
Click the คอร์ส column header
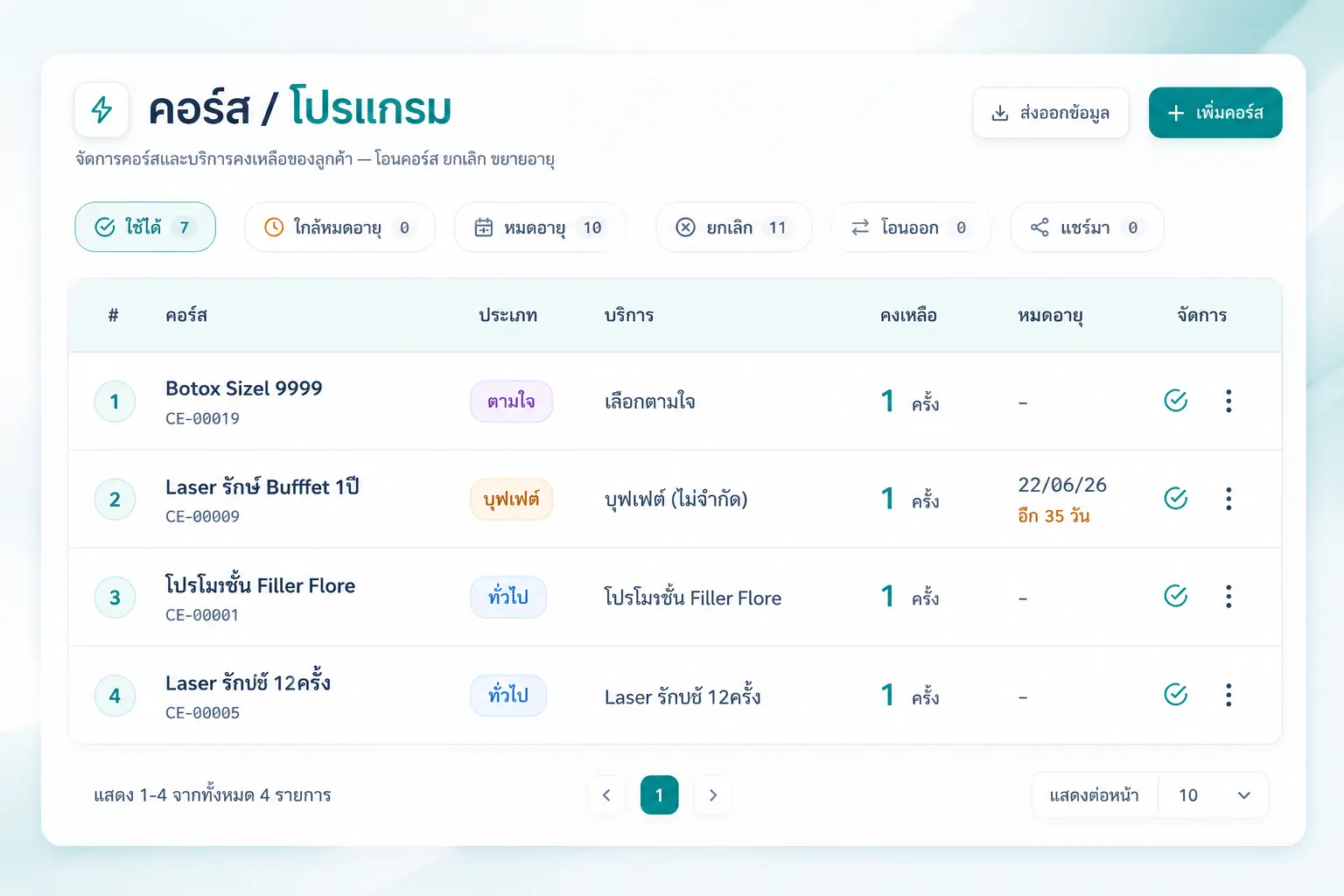tap(186, 315)
